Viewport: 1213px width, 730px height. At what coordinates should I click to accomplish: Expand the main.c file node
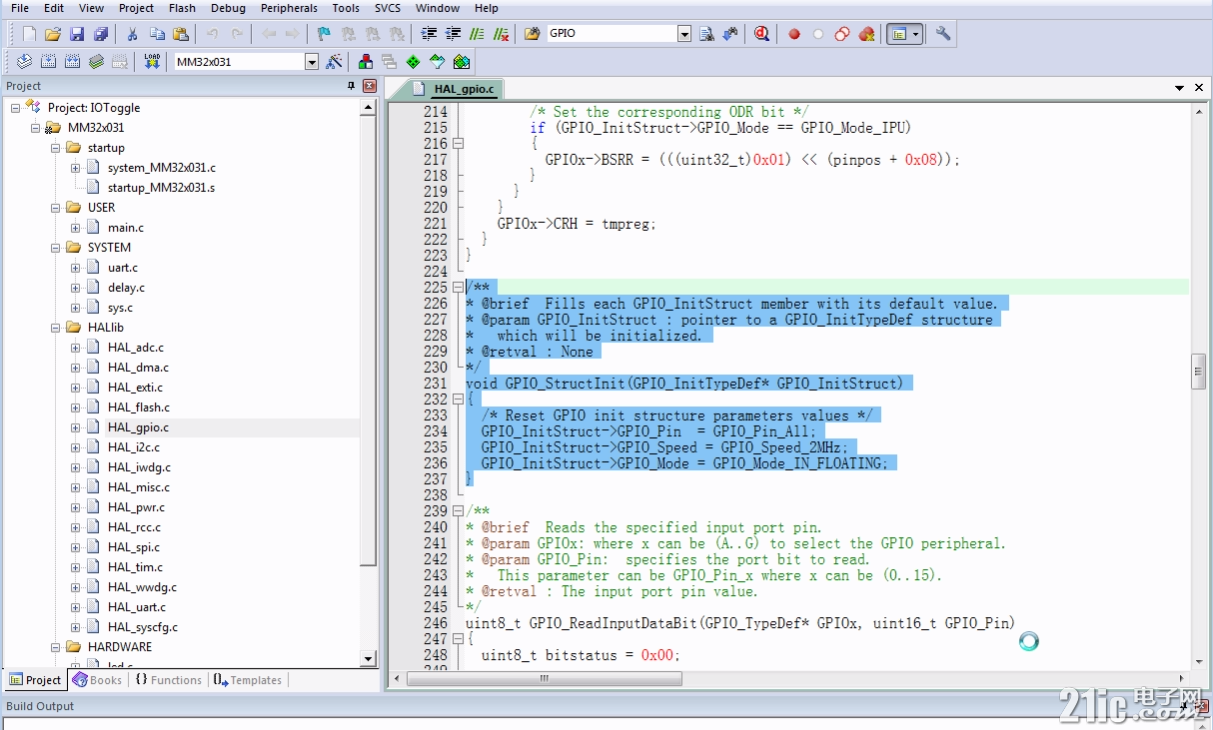pyautogui.click(x=76, y=227)
